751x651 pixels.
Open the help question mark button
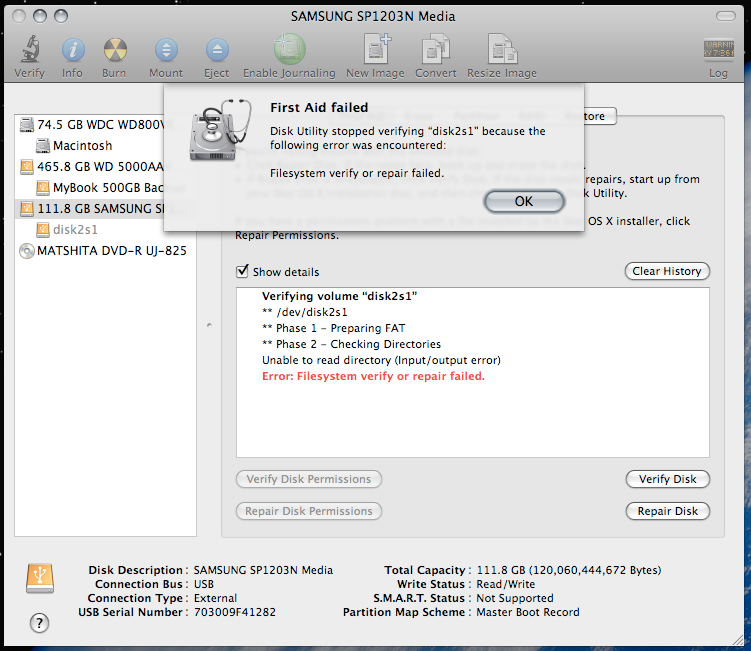click(40, 623)
